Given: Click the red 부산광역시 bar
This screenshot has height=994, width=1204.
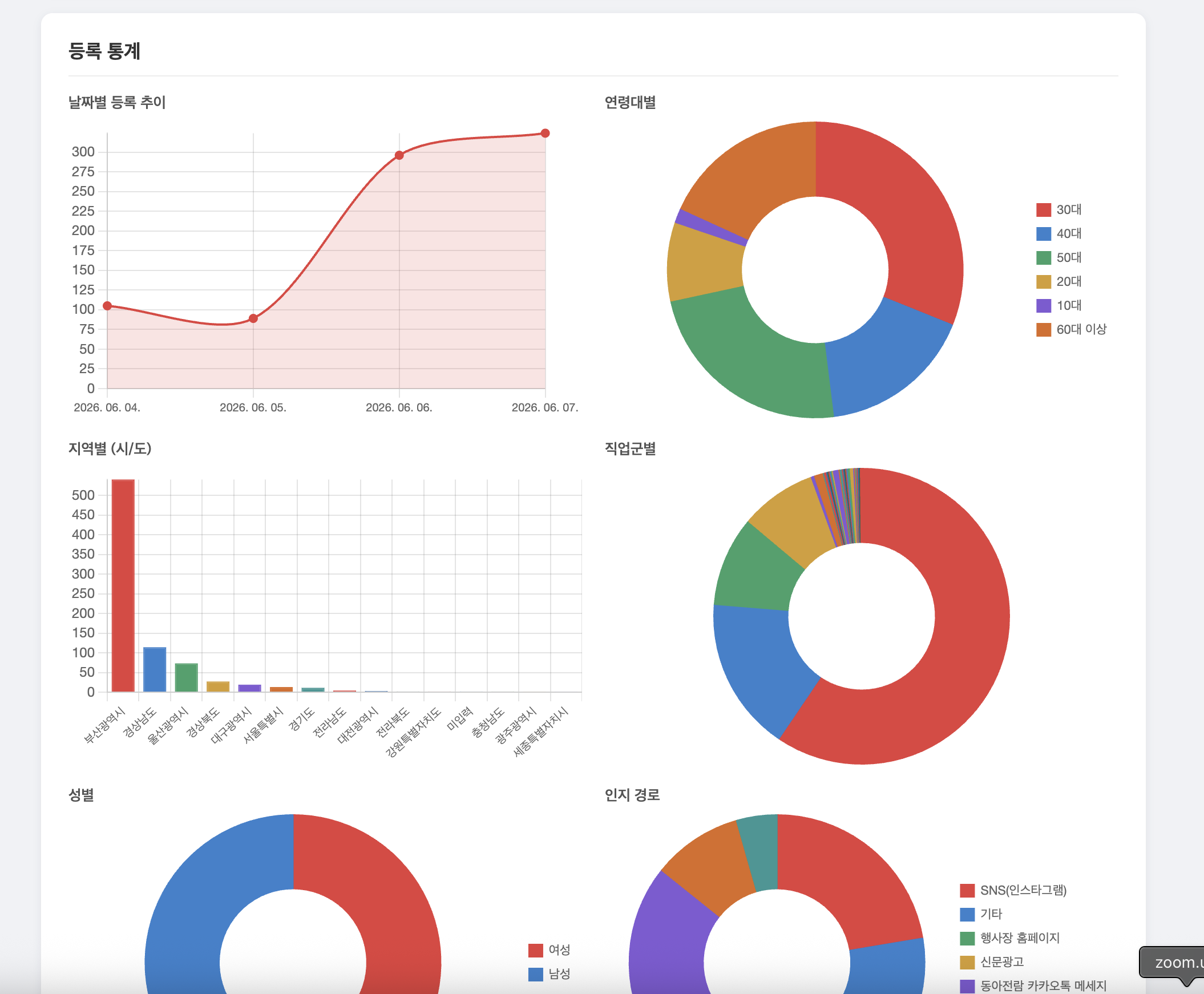Looking at the screenshot, I should click(123, 585).
